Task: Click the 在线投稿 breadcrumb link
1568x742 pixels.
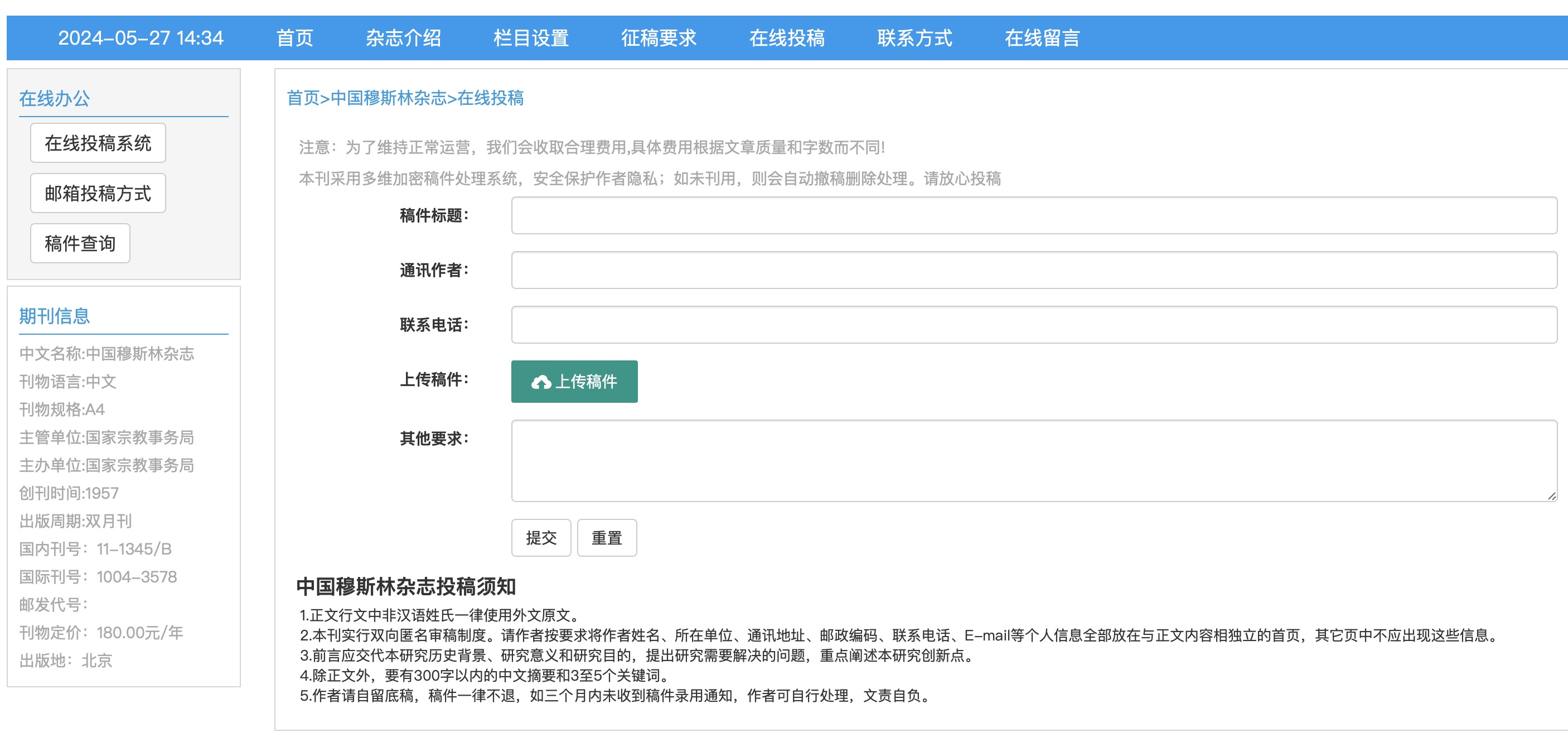Action: (x=490, y=98)
